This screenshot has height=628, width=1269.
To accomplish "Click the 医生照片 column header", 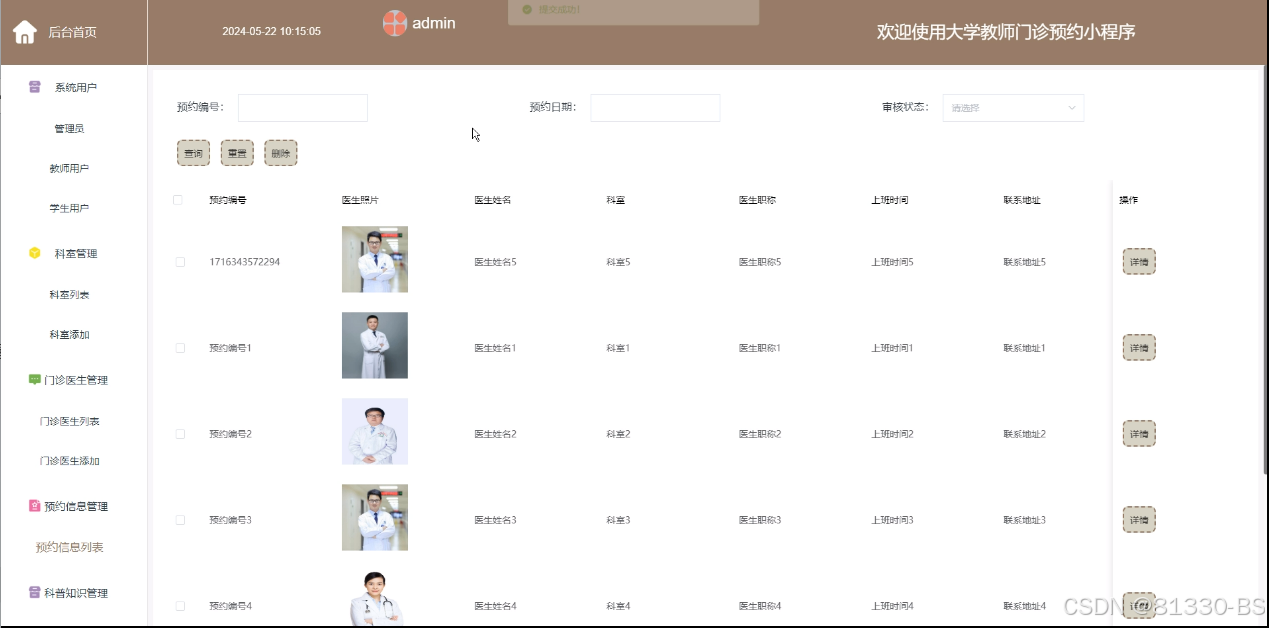I will [360, 200].
